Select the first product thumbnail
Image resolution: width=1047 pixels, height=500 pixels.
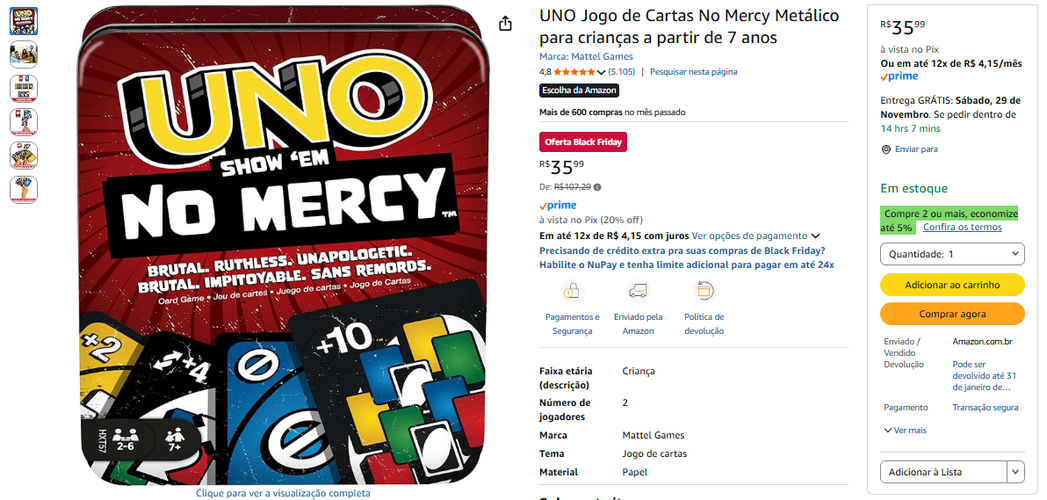point(23,21)
